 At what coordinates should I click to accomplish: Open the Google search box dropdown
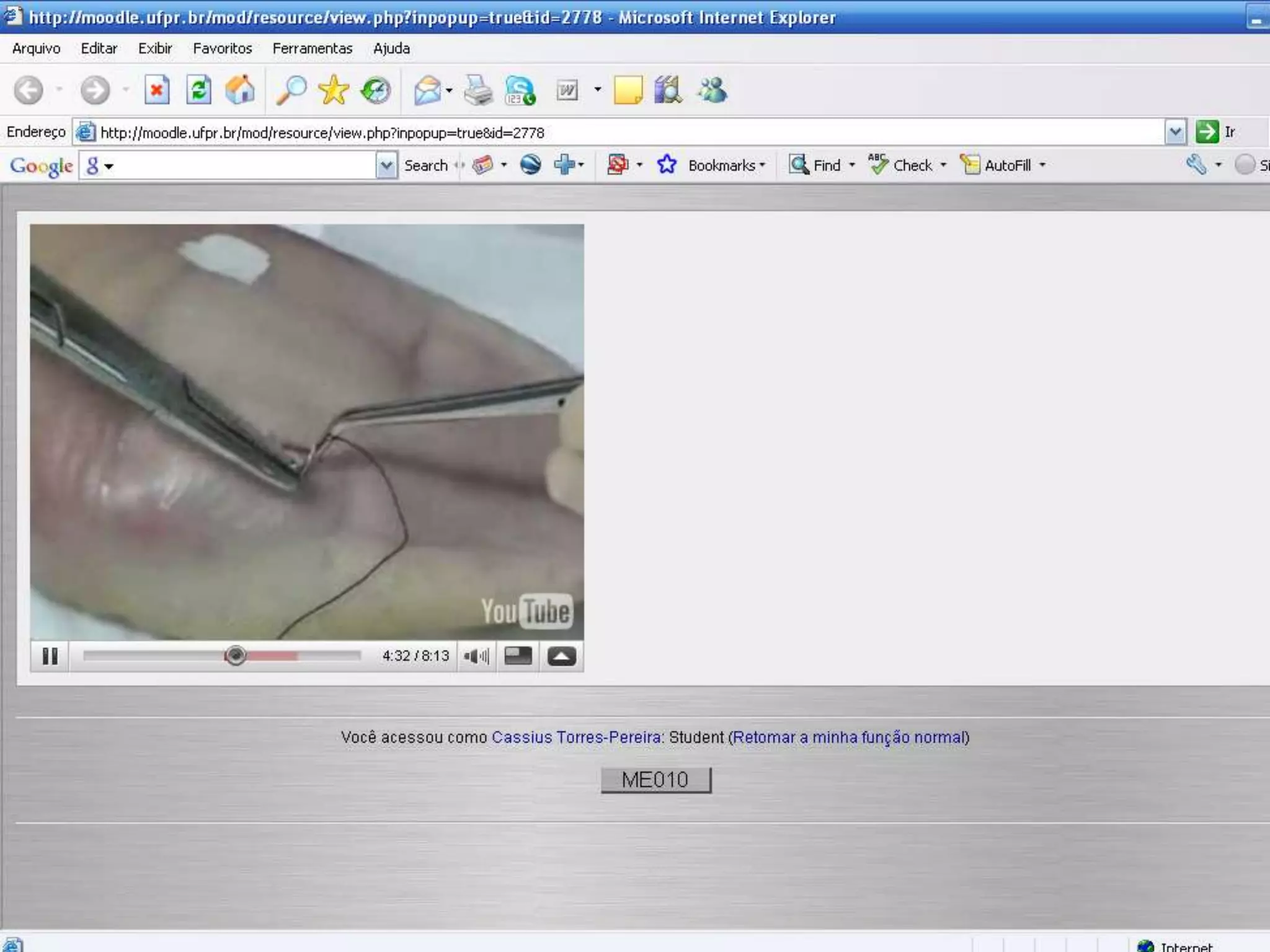coord(386,165)
